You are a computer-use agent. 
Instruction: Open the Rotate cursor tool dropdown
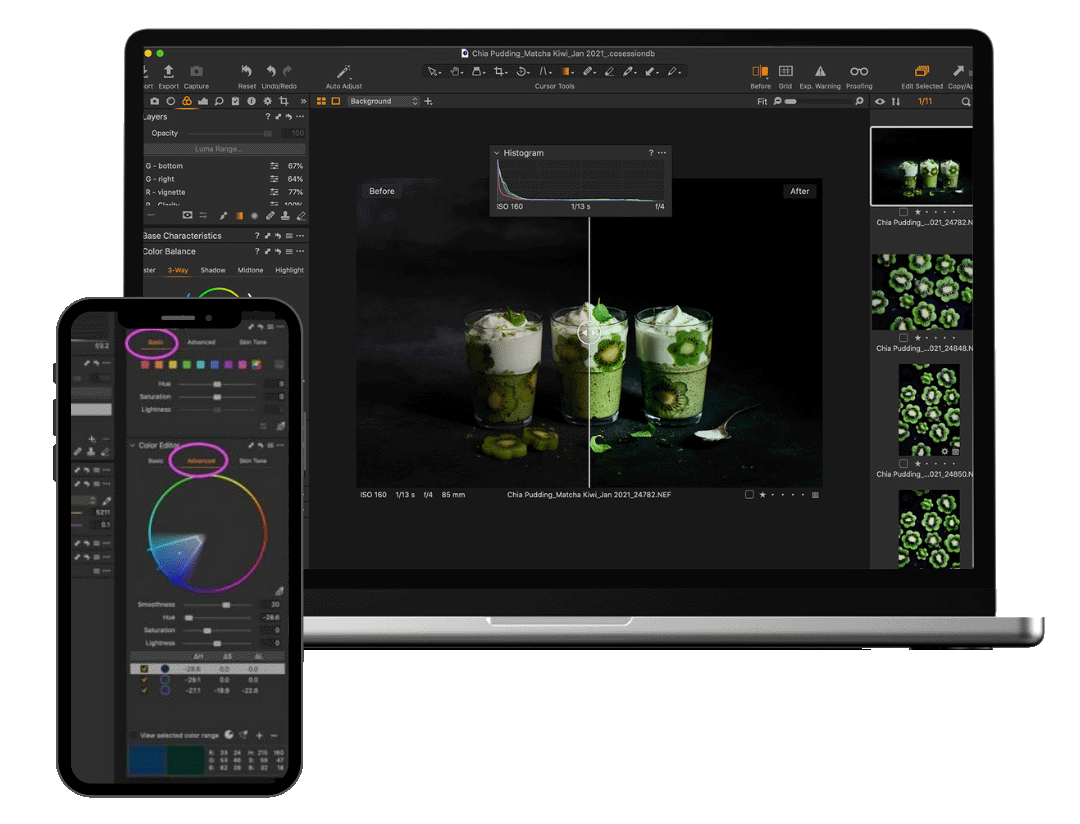pos(523,71)
